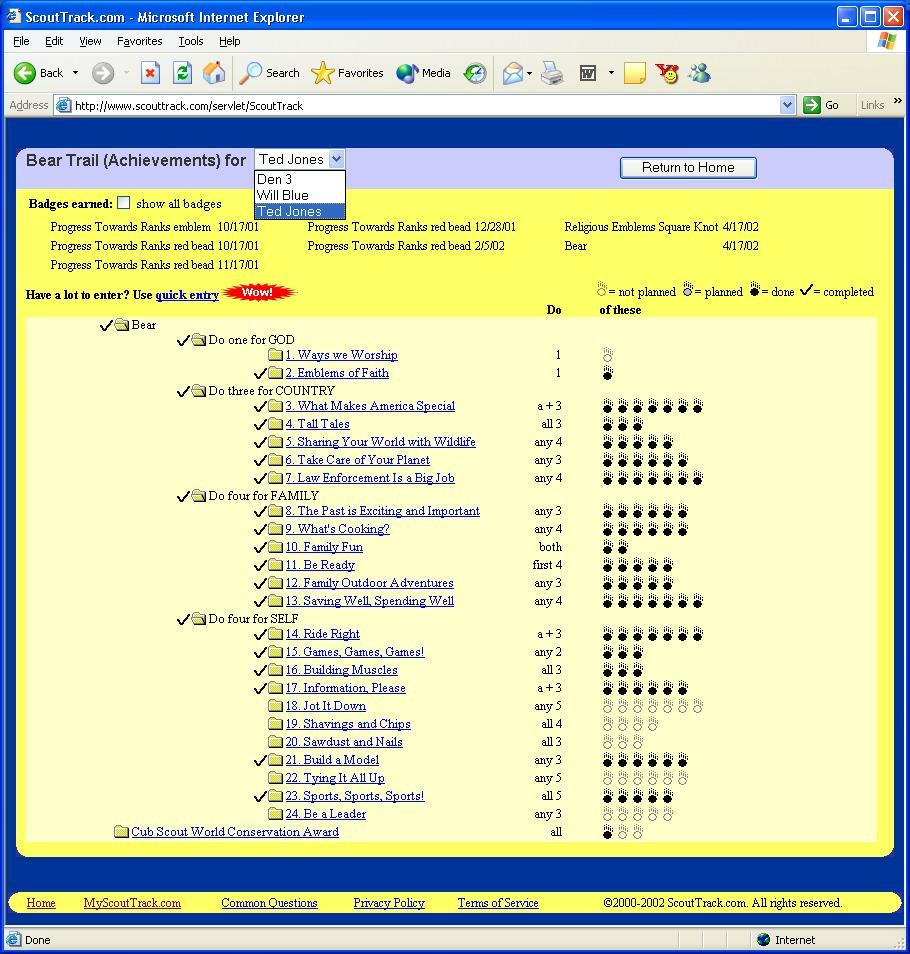Image resolution: width=910 pixels, height=954 pixels.
Task: Open the Common Questions footer link
Action: tap(269, 903)
